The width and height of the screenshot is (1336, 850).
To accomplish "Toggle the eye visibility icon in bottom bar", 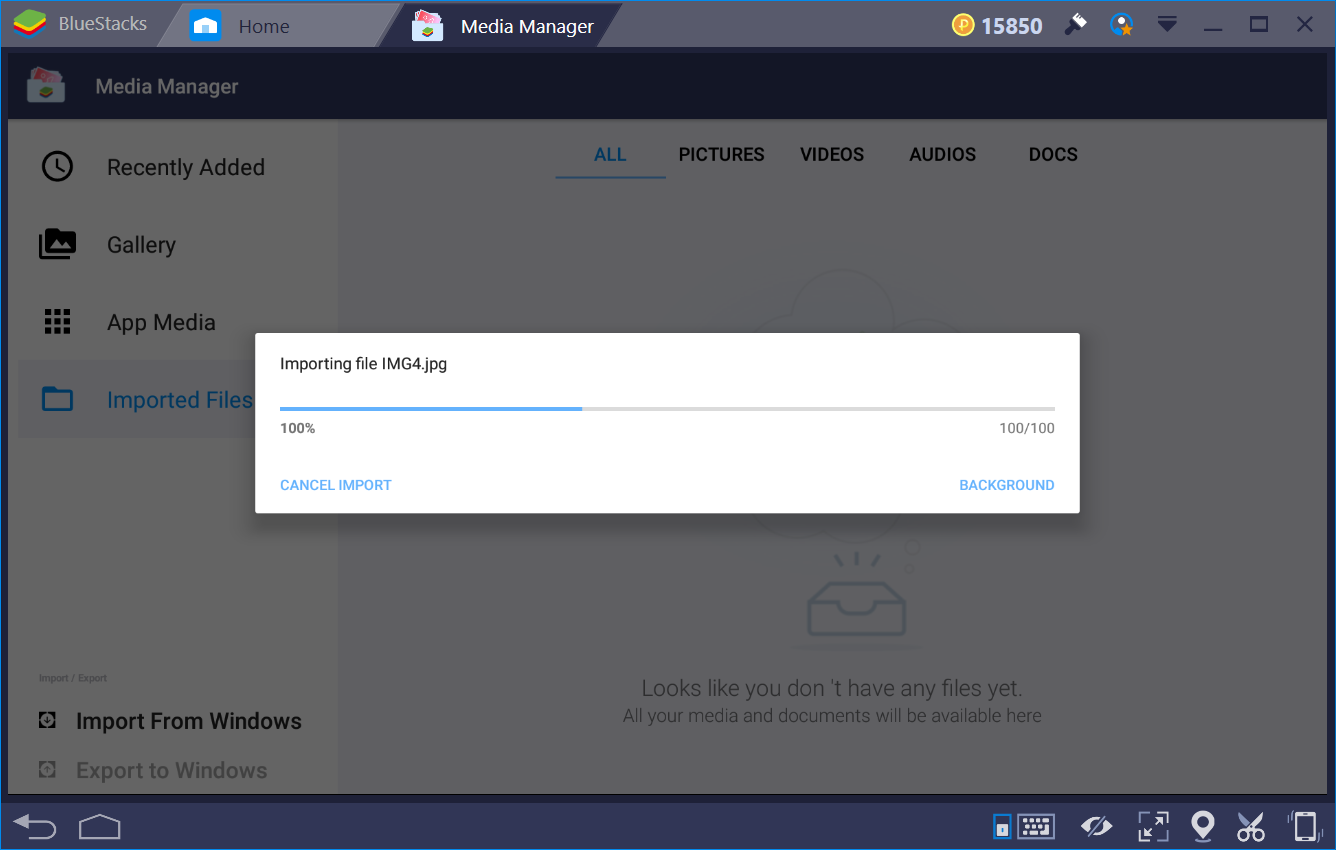I will [x=1097, y=826].
